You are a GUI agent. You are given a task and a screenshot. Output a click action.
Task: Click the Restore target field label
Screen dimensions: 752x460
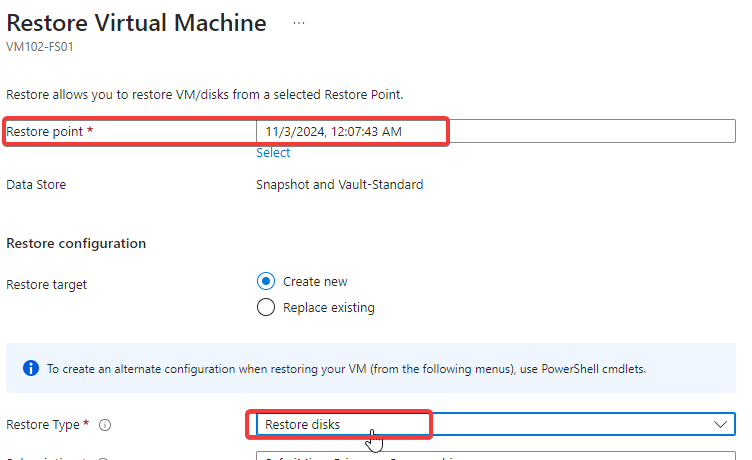47,284
